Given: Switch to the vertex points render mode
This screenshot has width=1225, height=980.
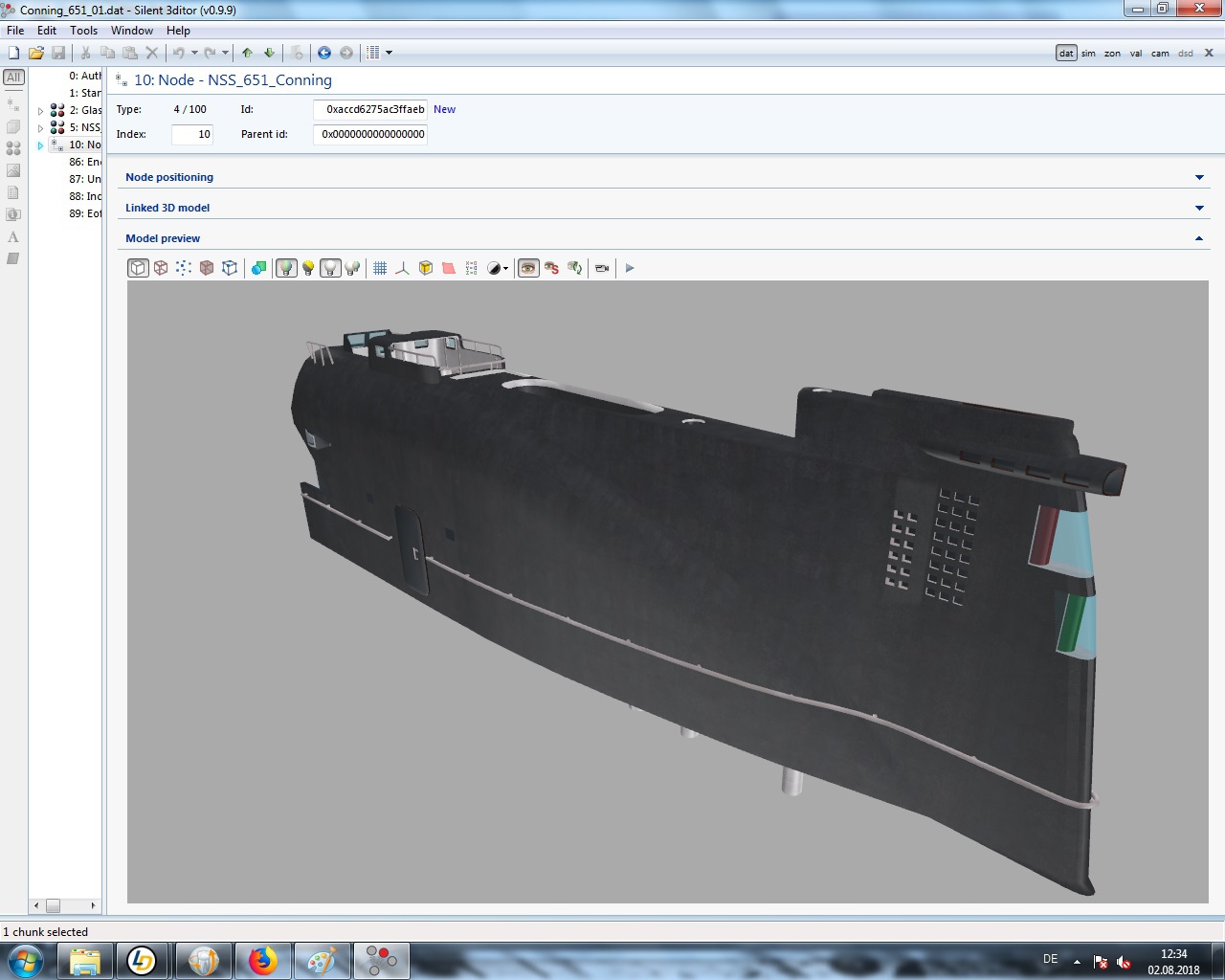Looking at the screenshot, I should [x=184, y=268].
